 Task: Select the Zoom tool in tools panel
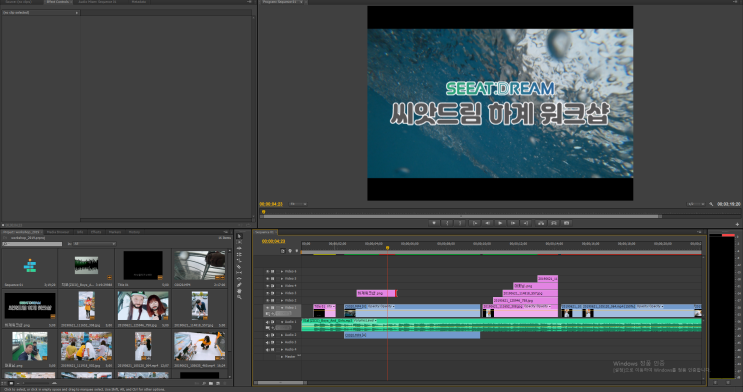[239, 297]
